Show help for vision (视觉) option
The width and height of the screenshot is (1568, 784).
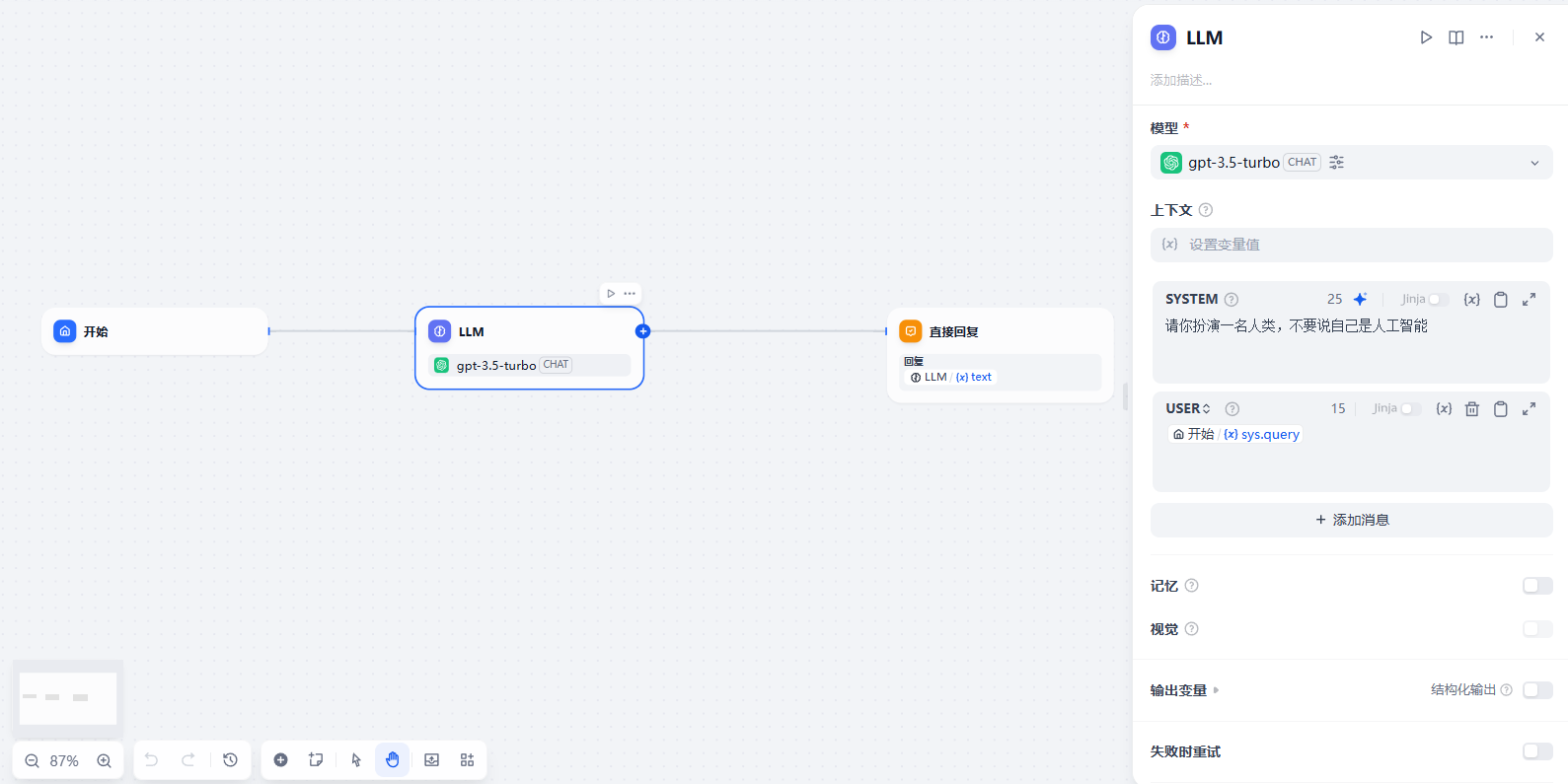point(1191,629)
